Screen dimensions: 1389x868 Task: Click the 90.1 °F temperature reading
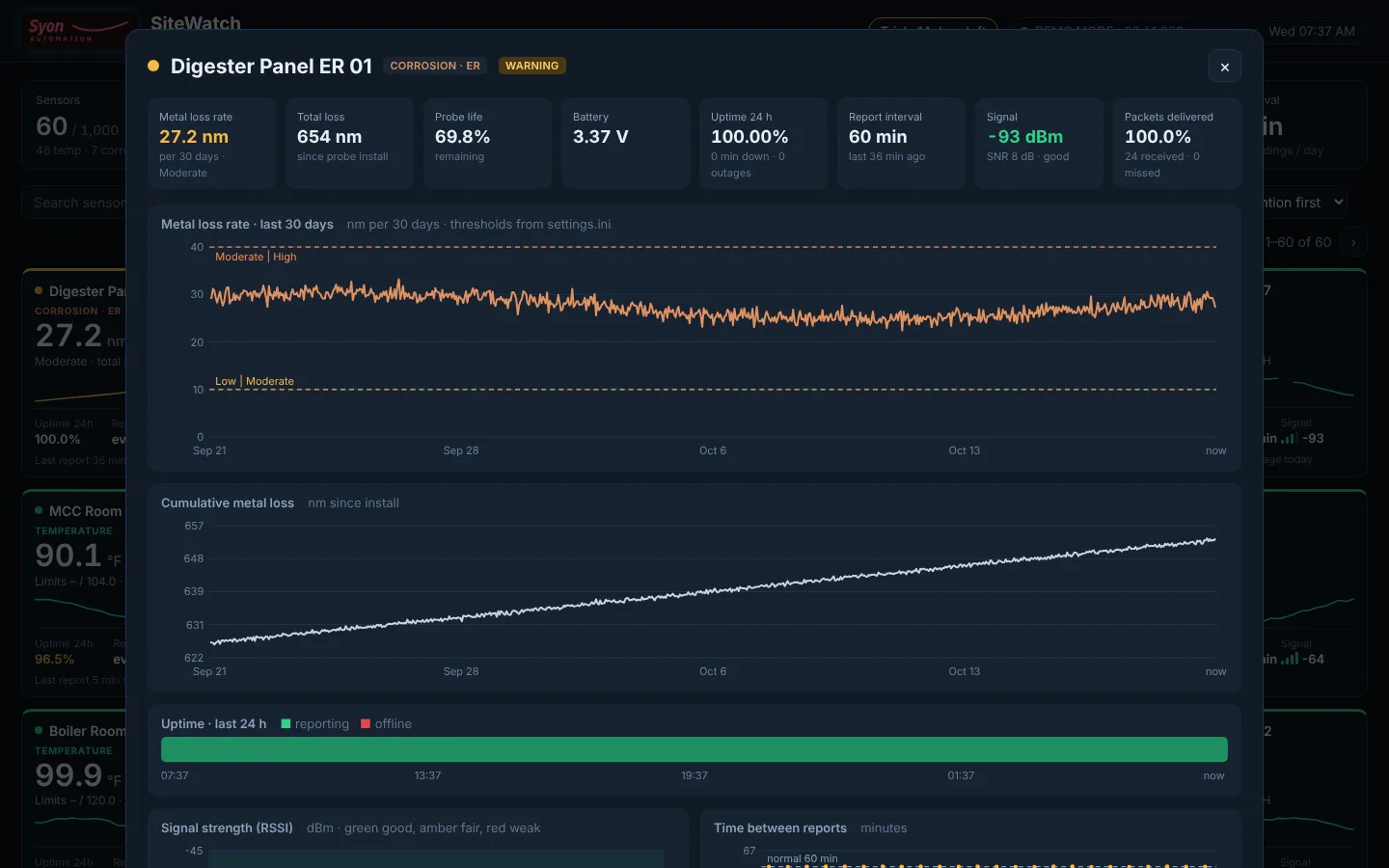click(x=78, y=556)
